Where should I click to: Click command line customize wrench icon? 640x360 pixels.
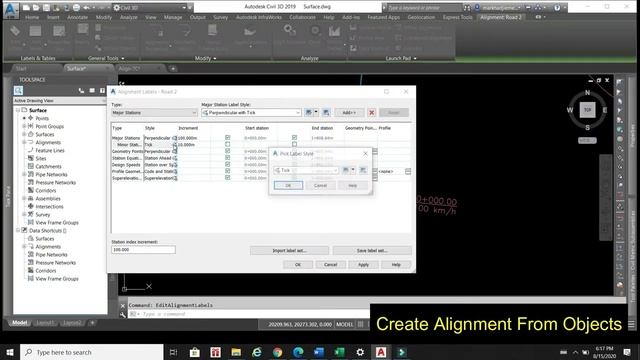click(x=123, y=314)
